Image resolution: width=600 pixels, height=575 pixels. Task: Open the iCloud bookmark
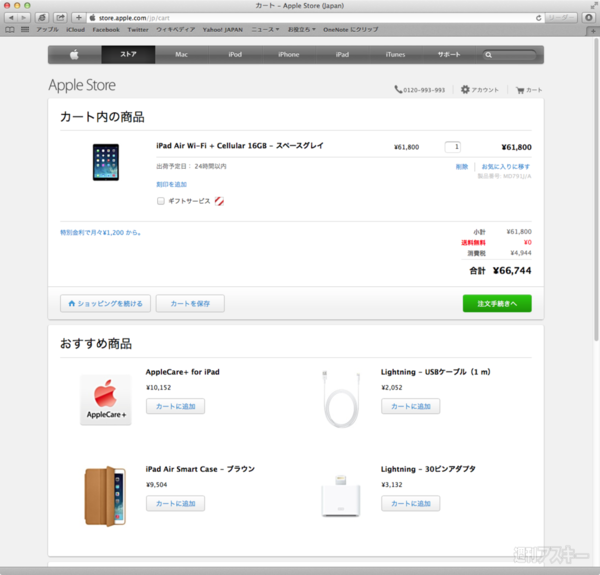[75, 29]
